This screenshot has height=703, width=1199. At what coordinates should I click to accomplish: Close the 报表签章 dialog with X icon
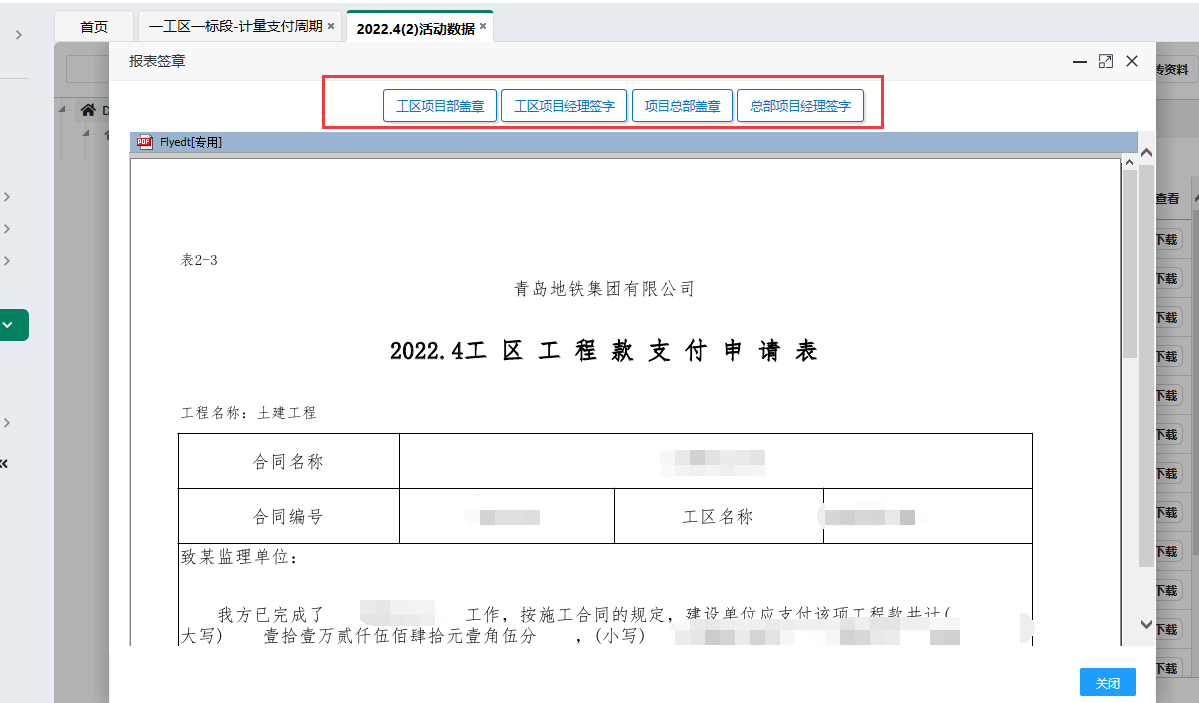click(x=1132, y=61)
